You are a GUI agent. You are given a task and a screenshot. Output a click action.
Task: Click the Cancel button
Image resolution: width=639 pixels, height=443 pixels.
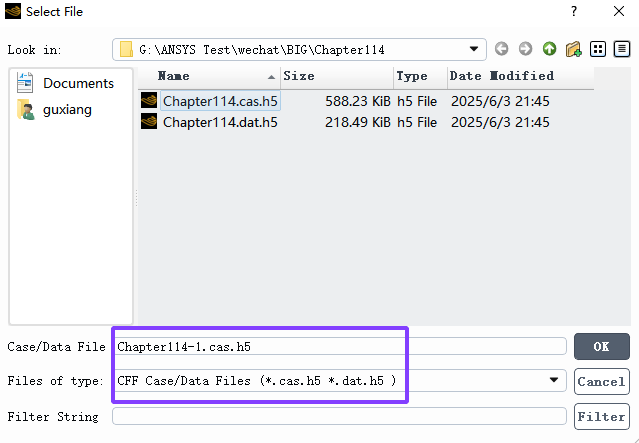(x=602, y=381)
